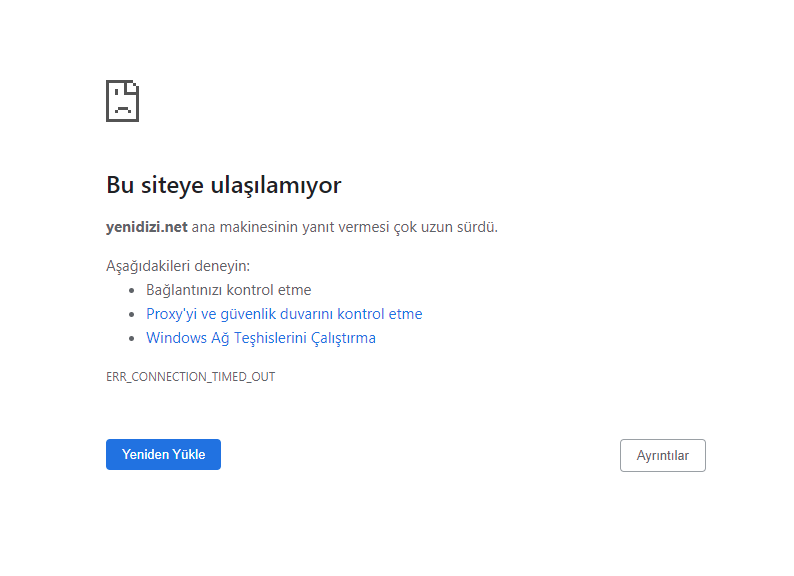Click the sad page error icon

point(123,101)
